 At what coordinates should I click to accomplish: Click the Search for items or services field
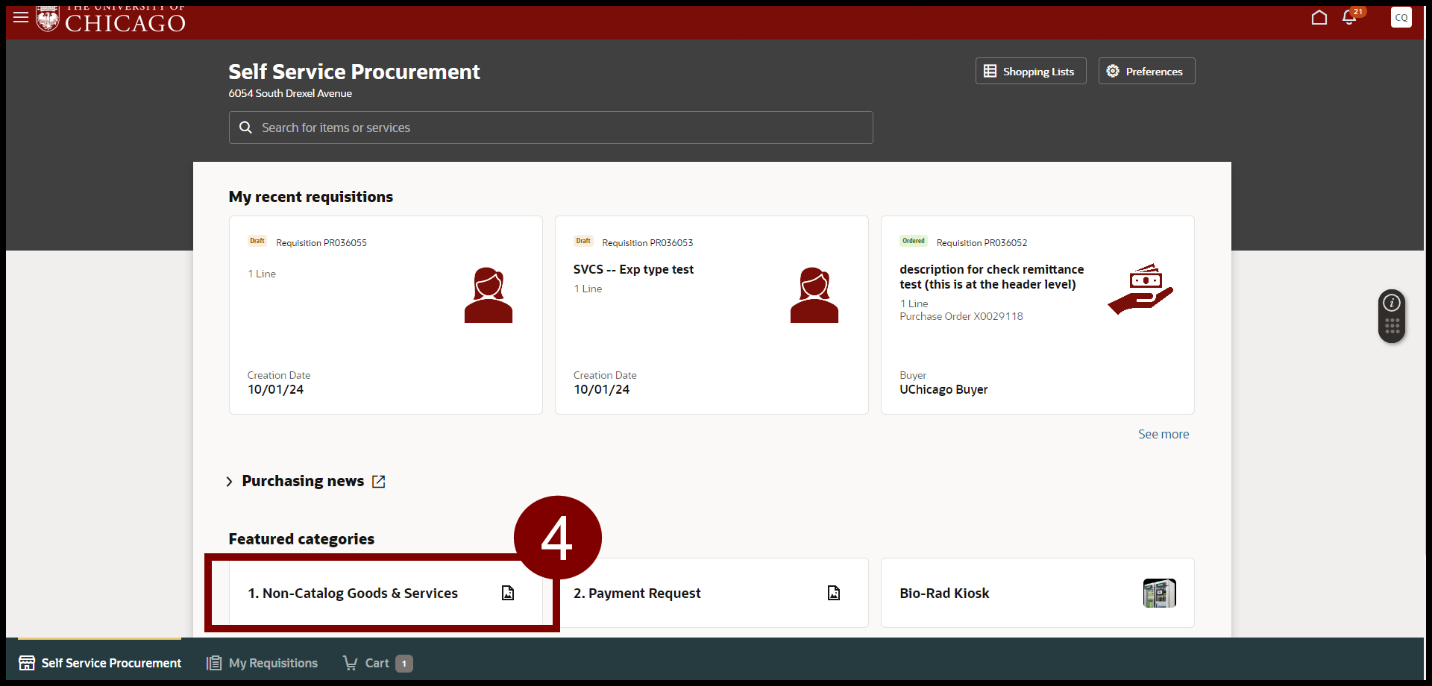tap(550, 128)
